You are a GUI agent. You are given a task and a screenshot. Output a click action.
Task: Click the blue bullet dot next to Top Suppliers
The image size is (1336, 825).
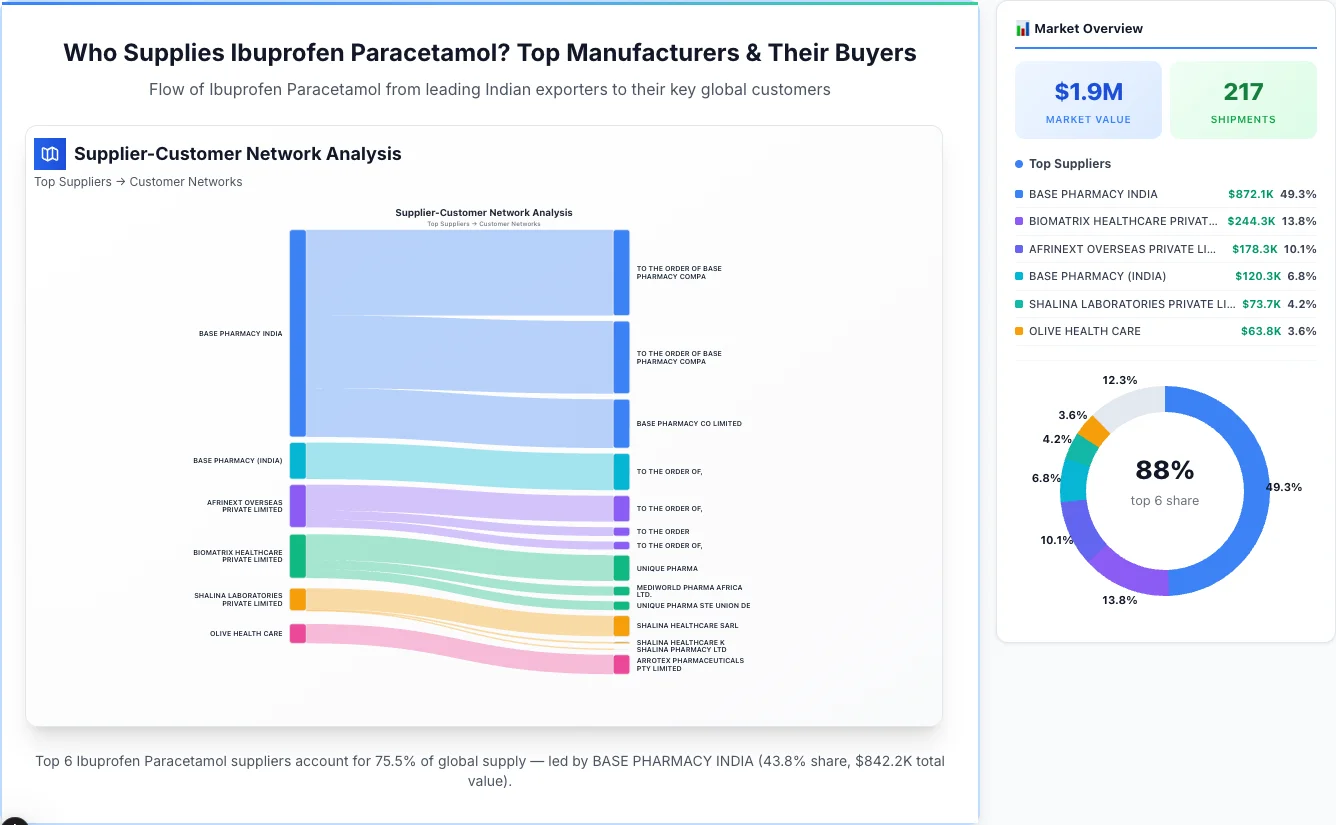click(x=1017, y=163)
